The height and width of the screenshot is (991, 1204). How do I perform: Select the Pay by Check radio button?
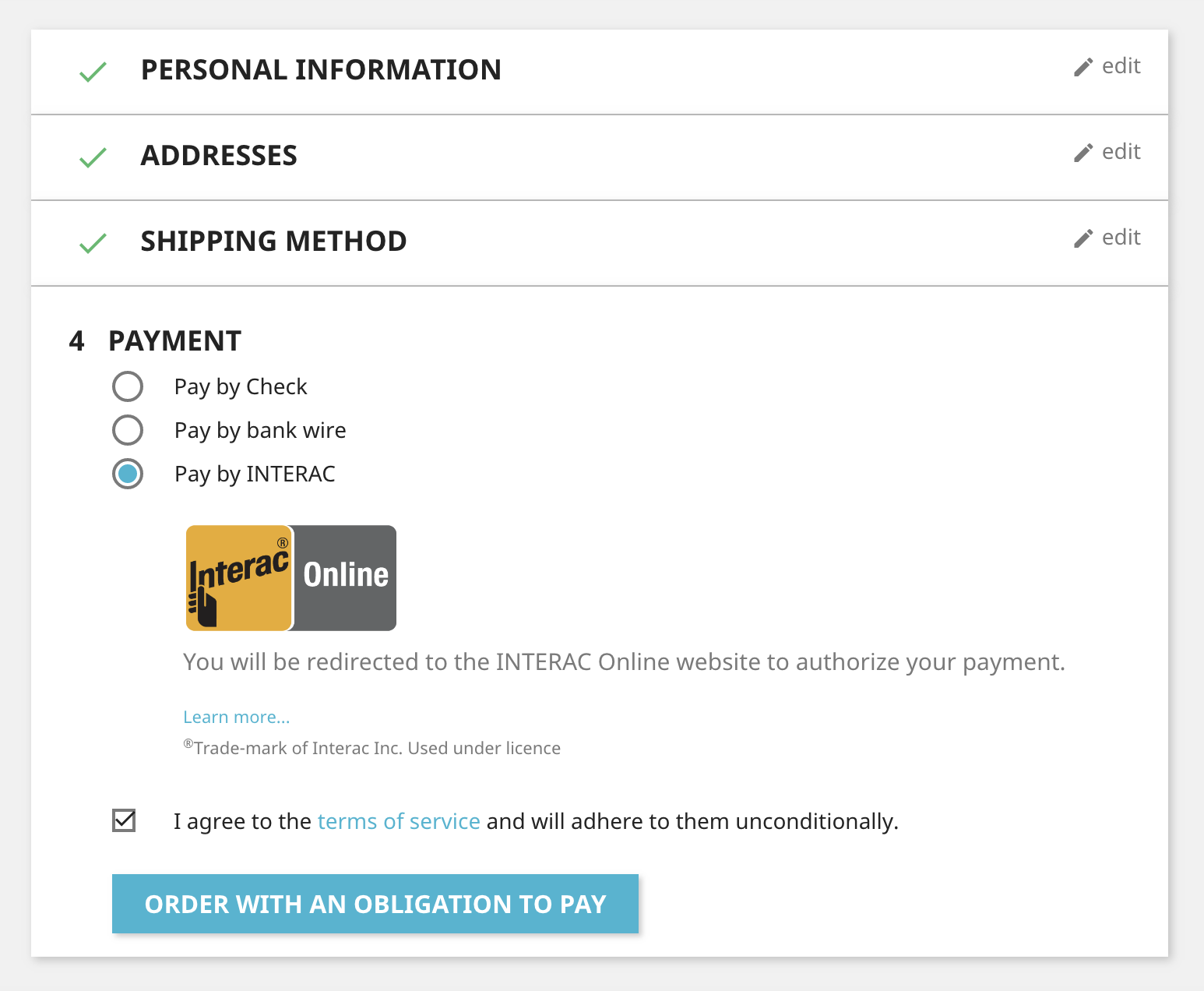[128, 386]
